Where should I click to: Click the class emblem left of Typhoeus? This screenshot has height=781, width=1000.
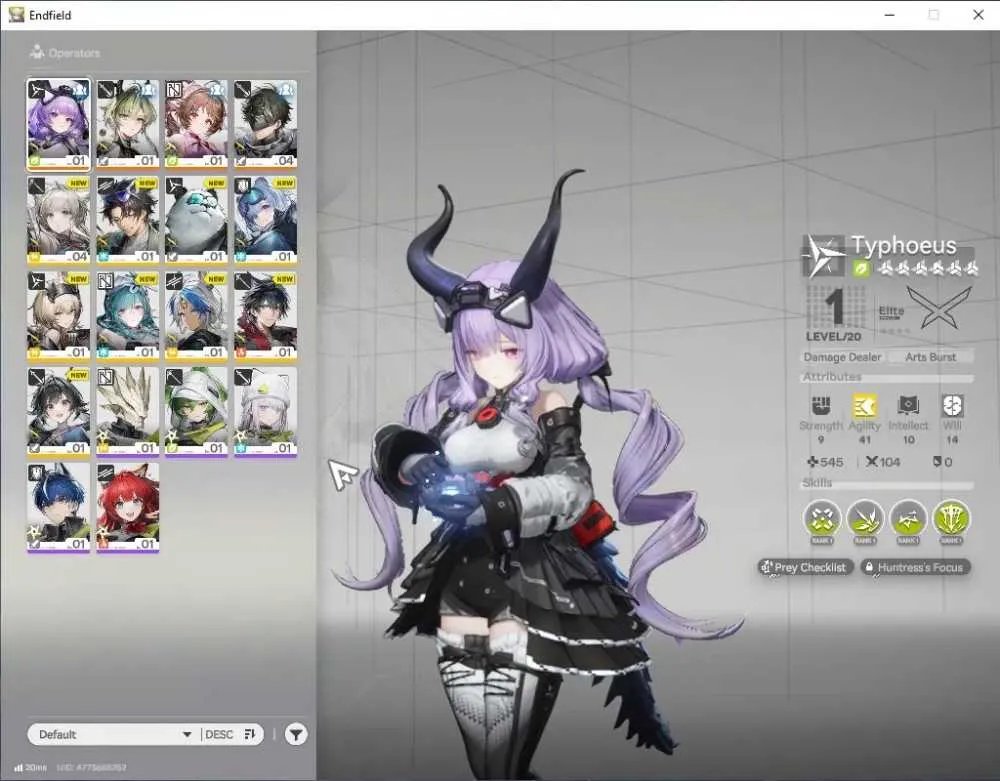[823, 256]
